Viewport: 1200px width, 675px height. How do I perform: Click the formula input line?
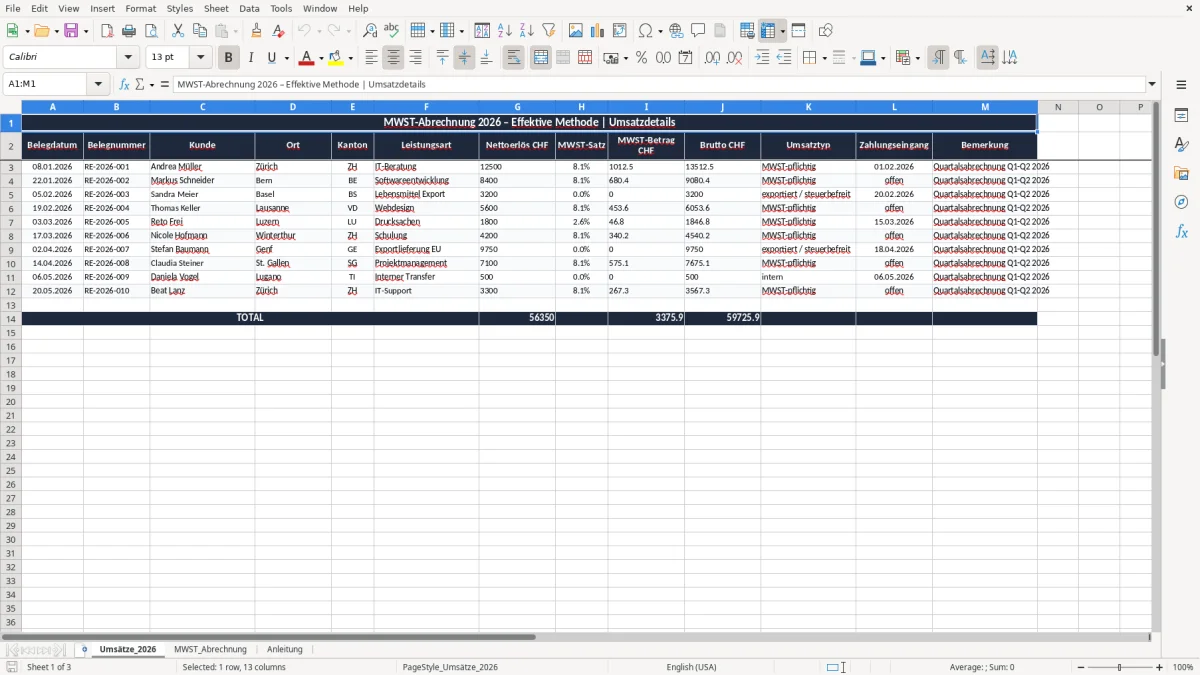coord(658,85)
